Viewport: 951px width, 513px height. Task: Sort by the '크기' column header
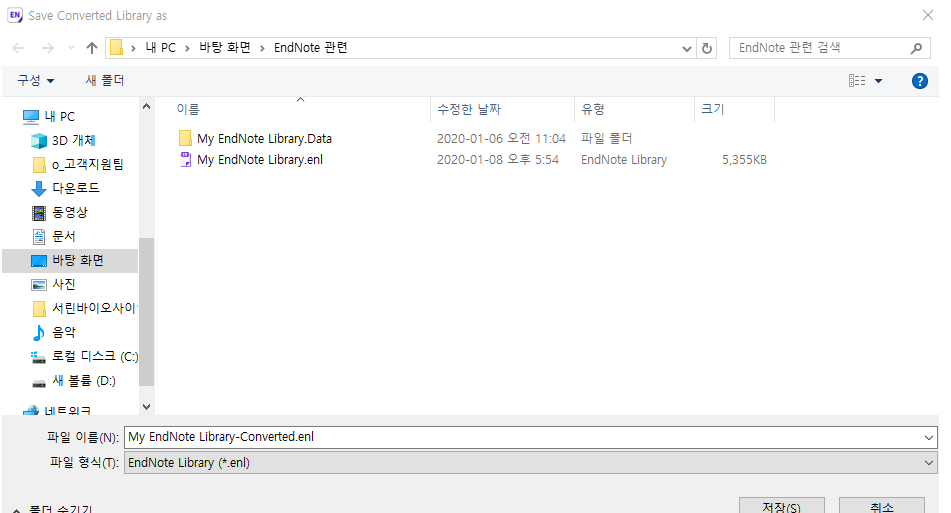(x=713, y=109)
